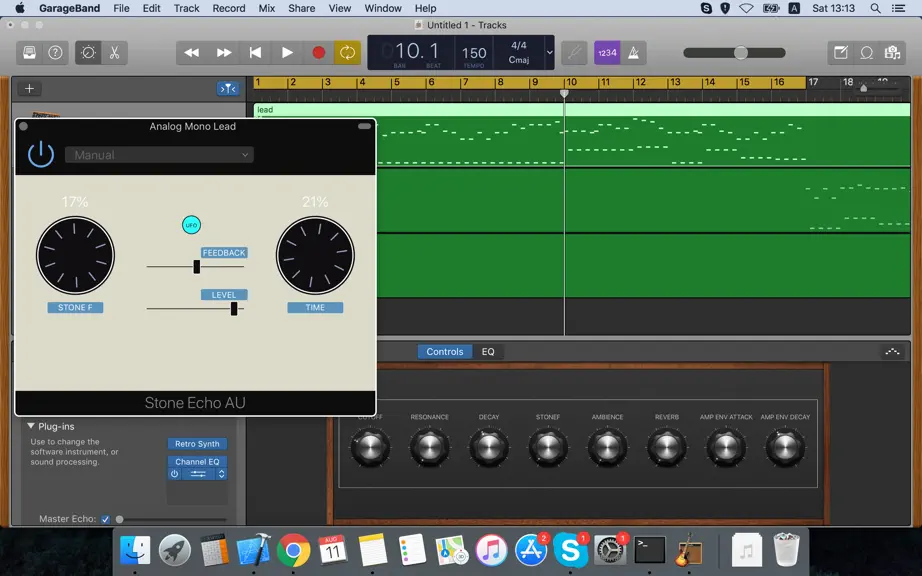
Task: Toggle Channel EQ power icon
Action: (175, 474)
